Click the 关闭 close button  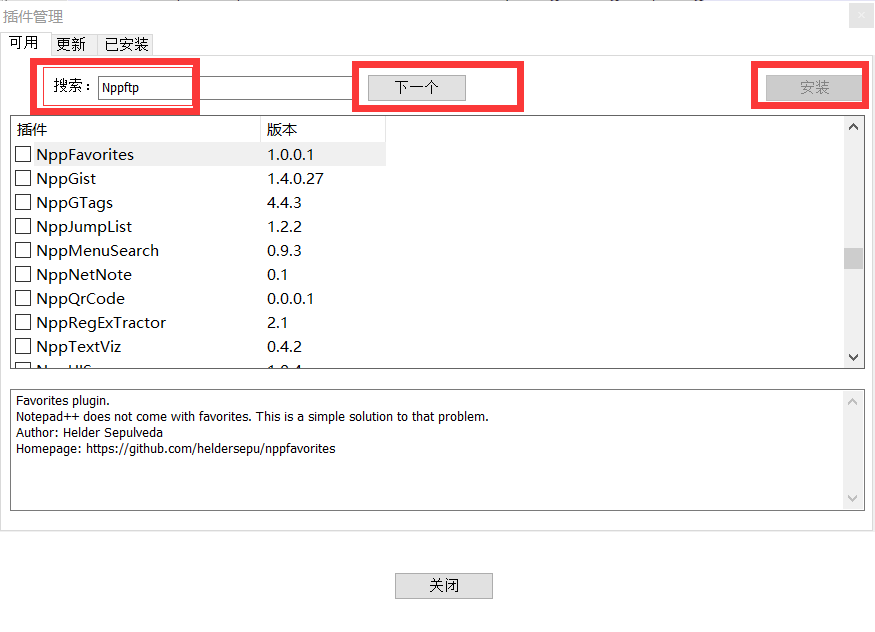tap(443, 586)
